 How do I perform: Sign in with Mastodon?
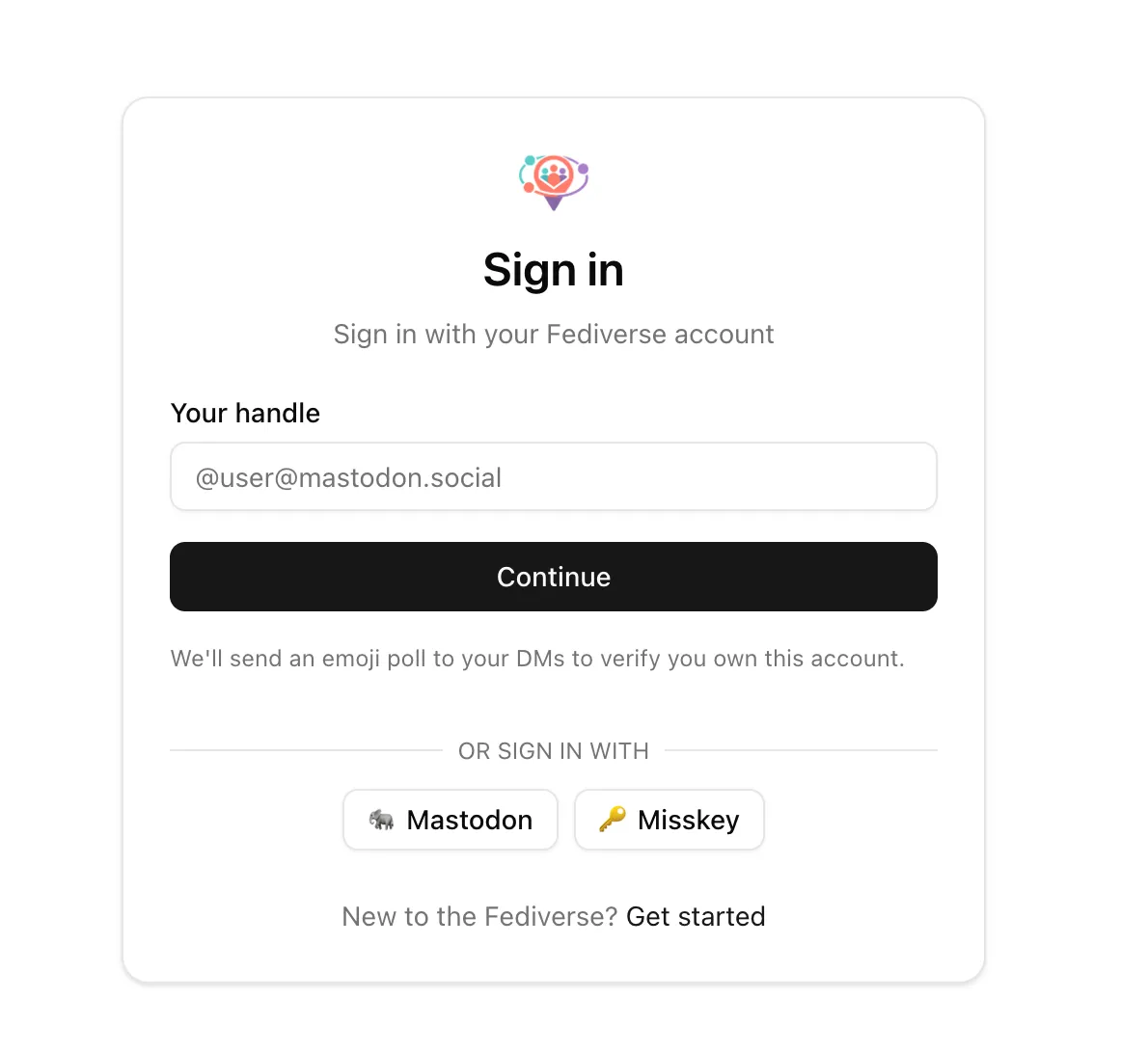click(x=451, y=820)
